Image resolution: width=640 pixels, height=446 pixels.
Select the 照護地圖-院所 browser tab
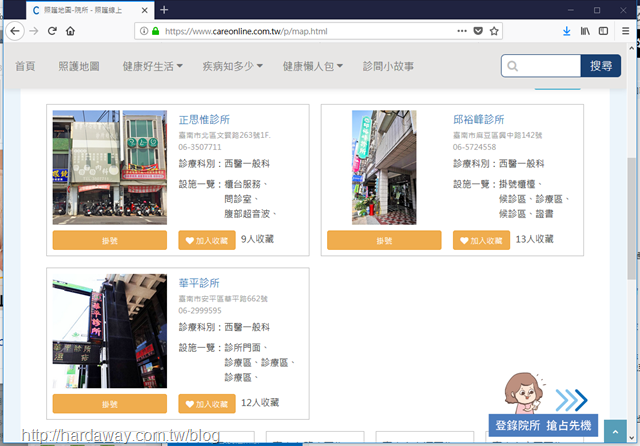(90, 10)
